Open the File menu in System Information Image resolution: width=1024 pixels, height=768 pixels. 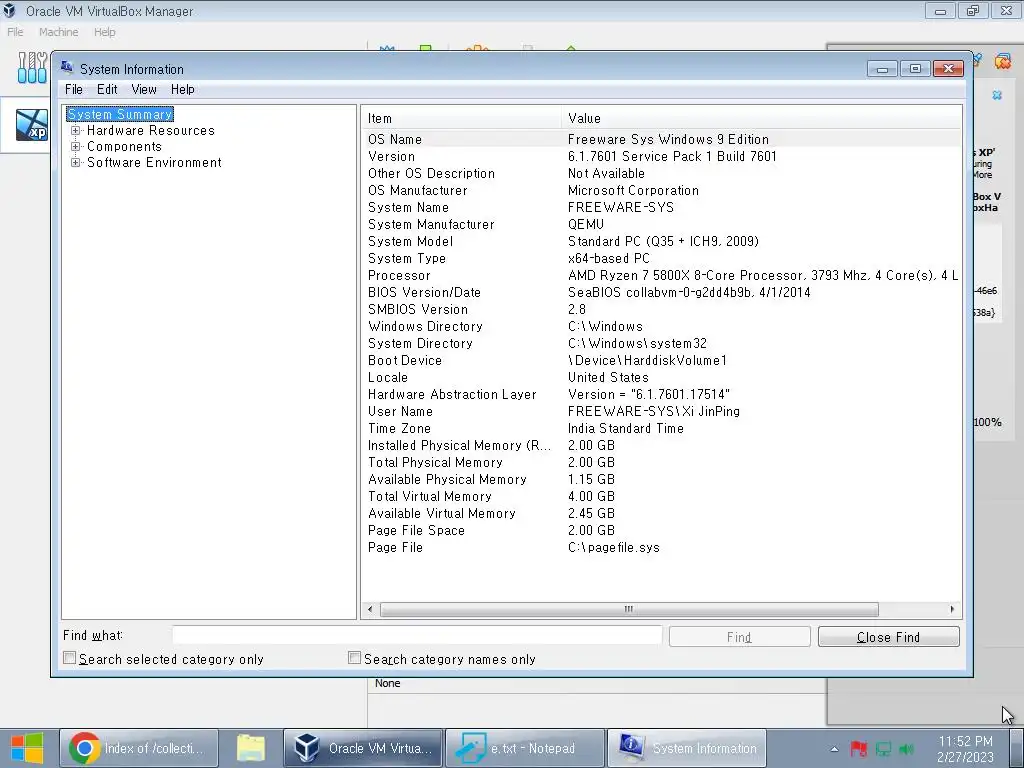(74, 89)
